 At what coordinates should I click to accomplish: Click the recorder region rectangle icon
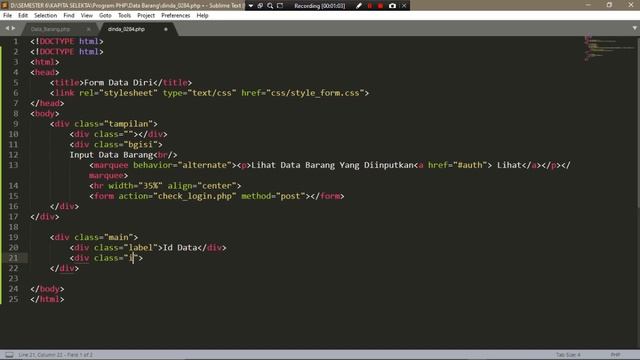point(280,6)
